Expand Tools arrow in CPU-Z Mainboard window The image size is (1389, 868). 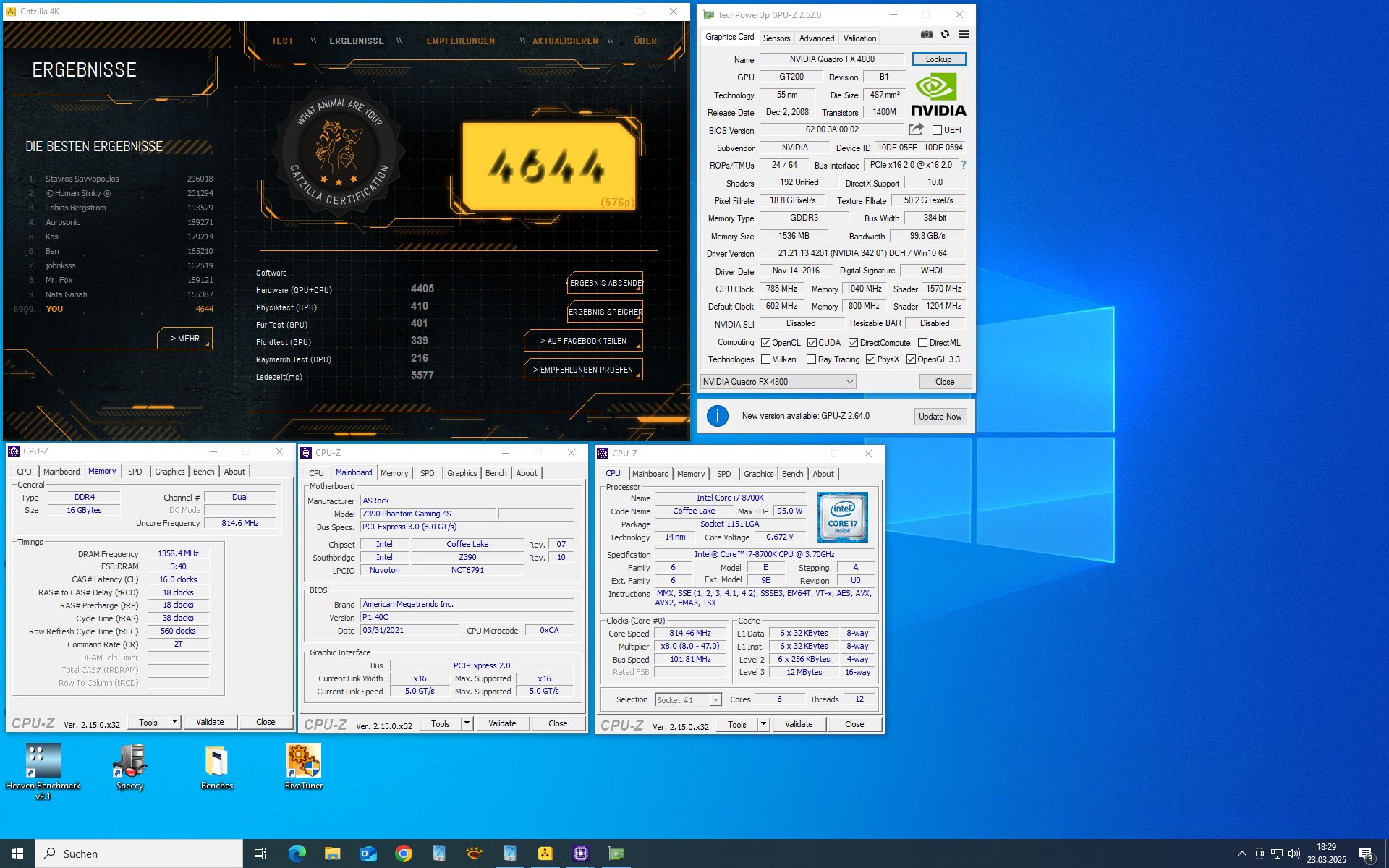[x=467, y=723]
